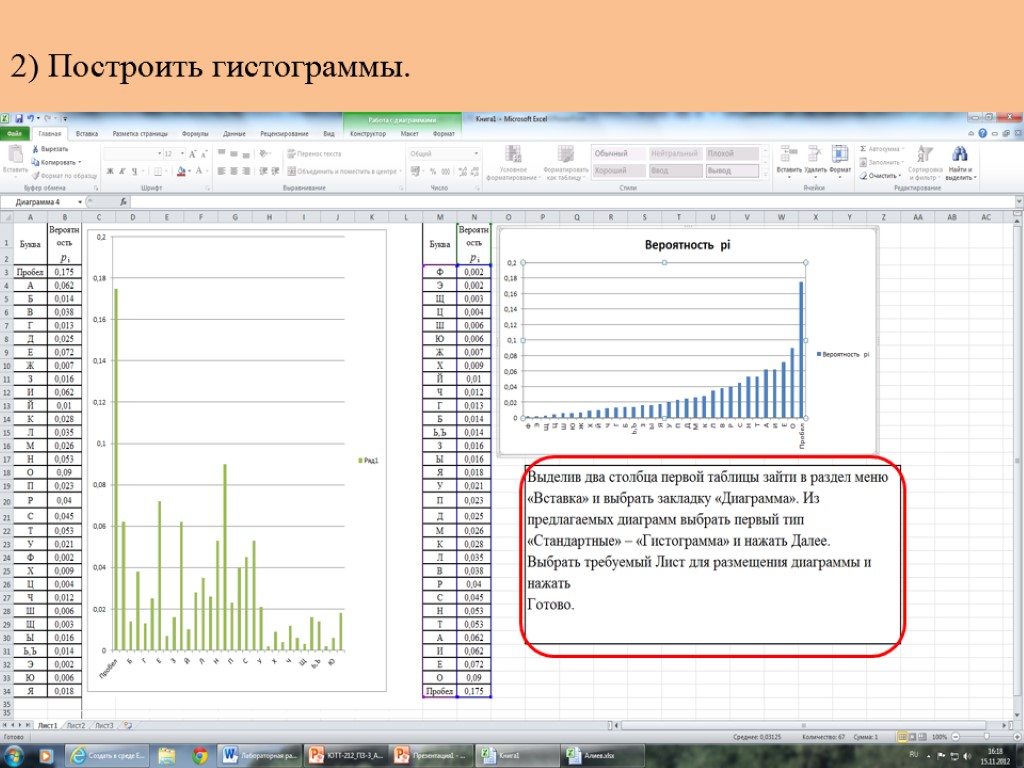Viewport: 1024px width, 768px height.
Task: Click Sort and Filter (Сортировка и фильтр)
Action: (x=923, y=163)
